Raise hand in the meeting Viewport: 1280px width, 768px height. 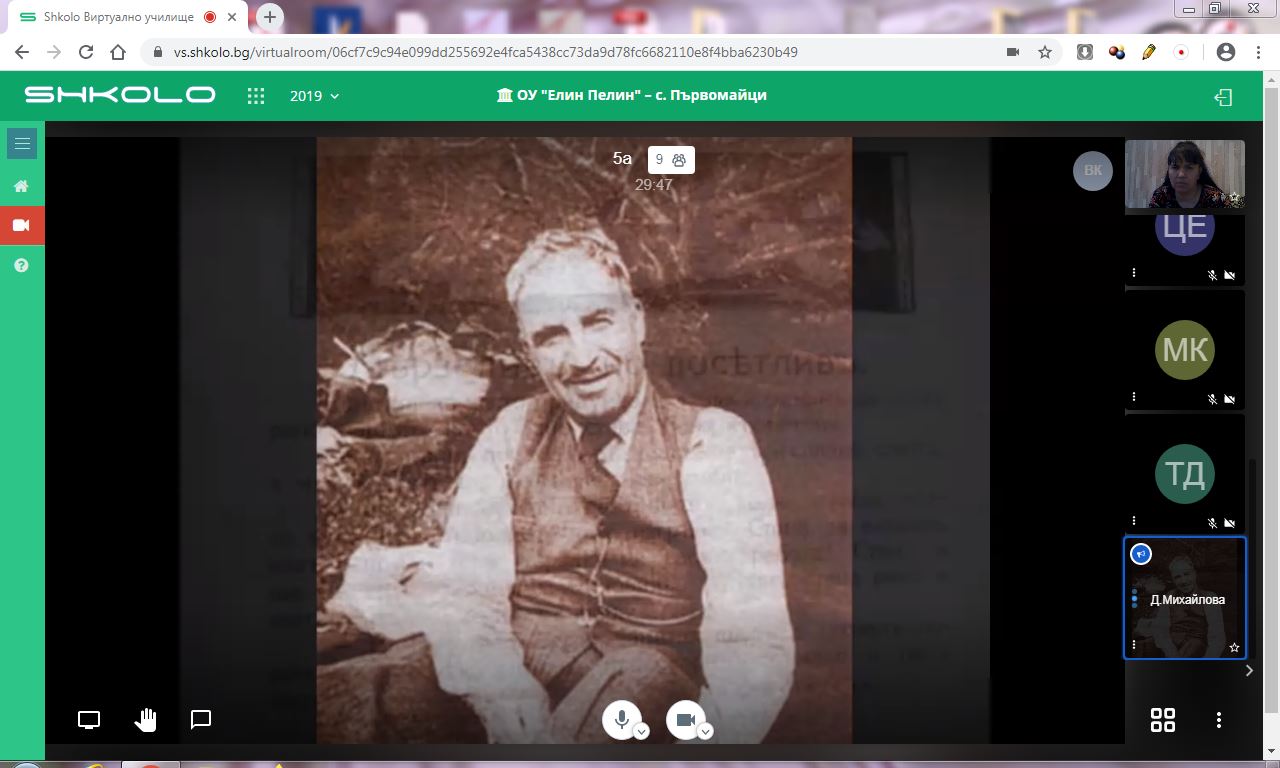point(146,720)
